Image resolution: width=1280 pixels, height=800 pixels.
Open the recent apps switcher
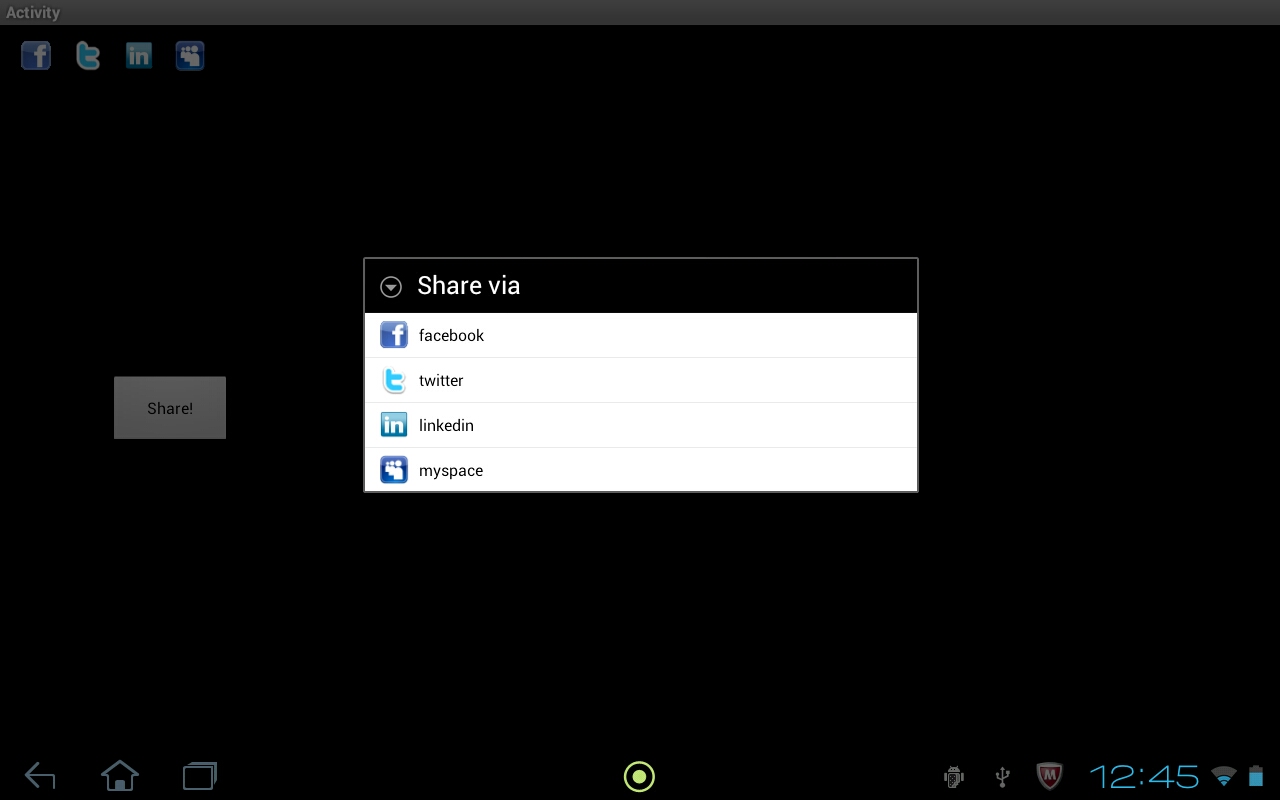tap(200, 776)
